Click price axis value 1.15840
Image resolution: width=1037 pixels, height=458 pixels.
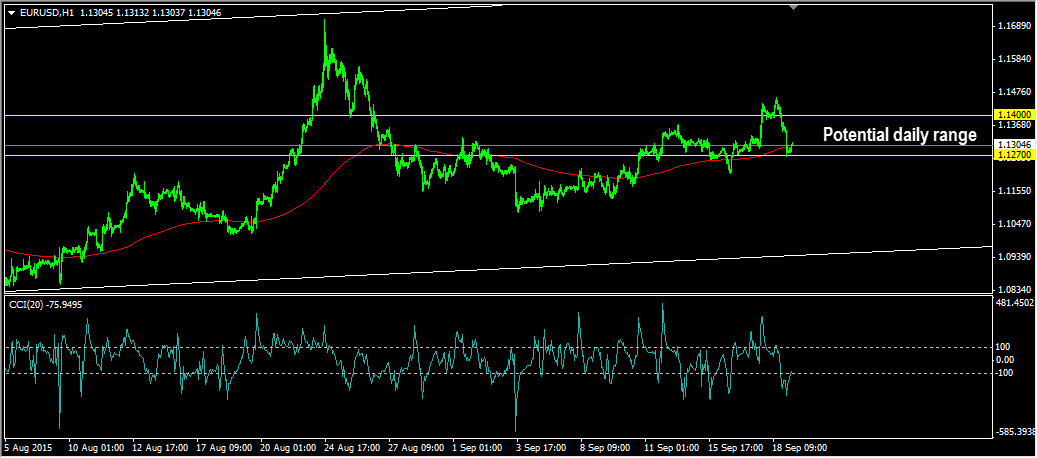[x=1015, y=59]
